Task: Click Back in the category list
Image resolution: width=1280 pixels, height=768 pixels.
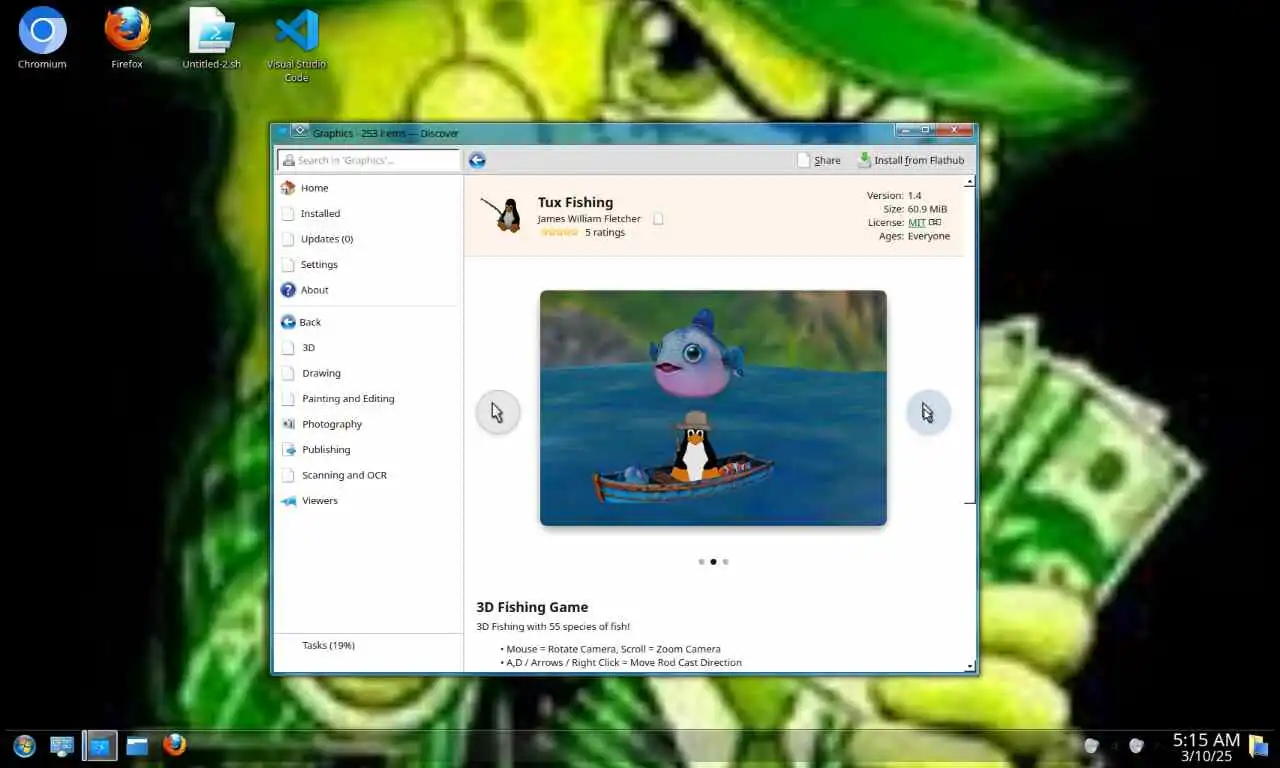Action: pyautogui.click(x=366, y=322)
